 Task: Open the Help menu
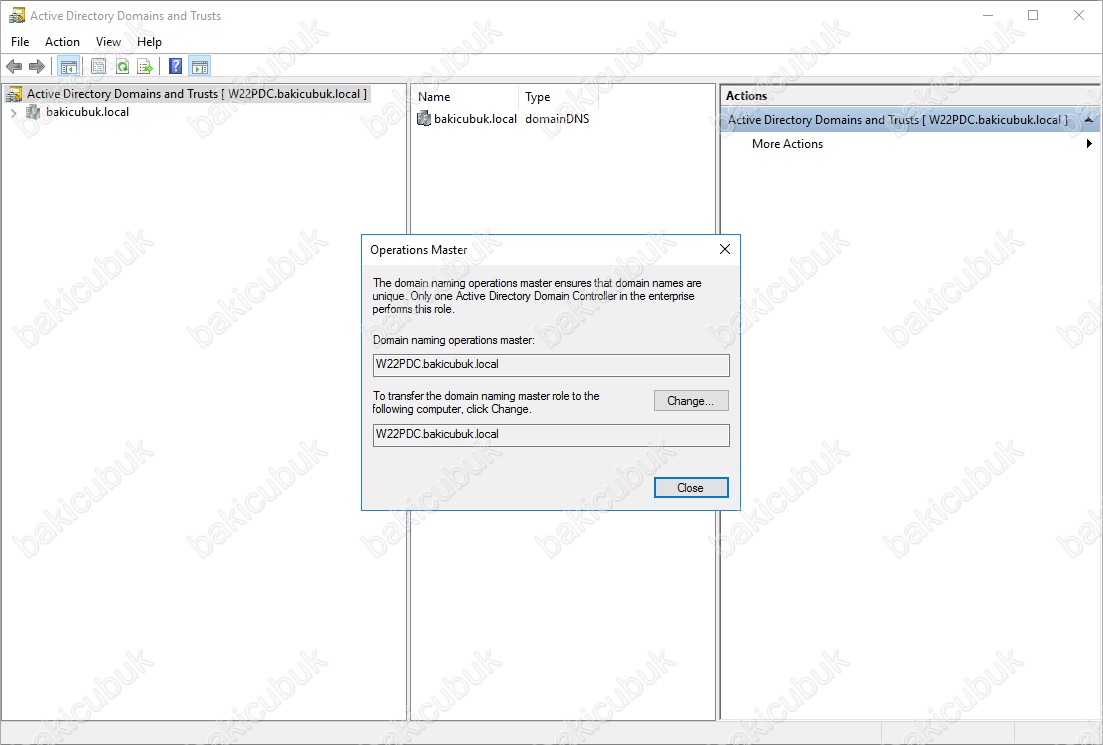149,42
